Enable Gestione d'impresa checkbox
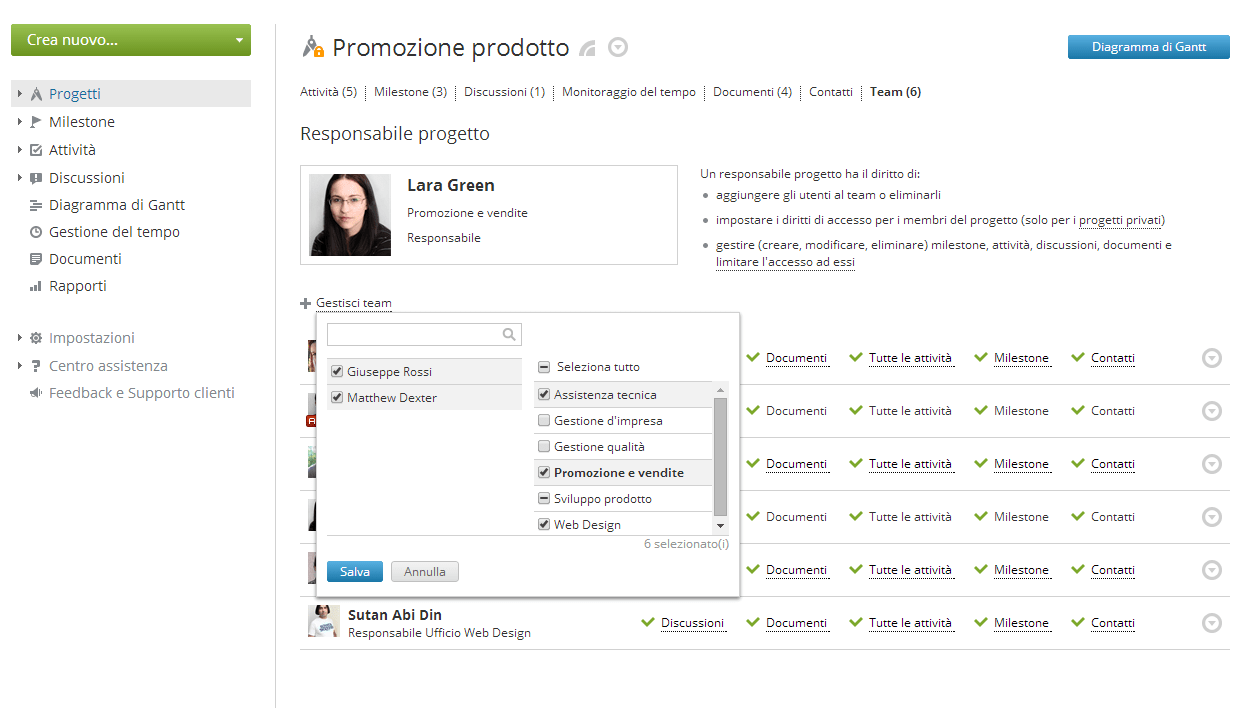1240x708 pixels. pyautogui.click(x=544, y=421)
